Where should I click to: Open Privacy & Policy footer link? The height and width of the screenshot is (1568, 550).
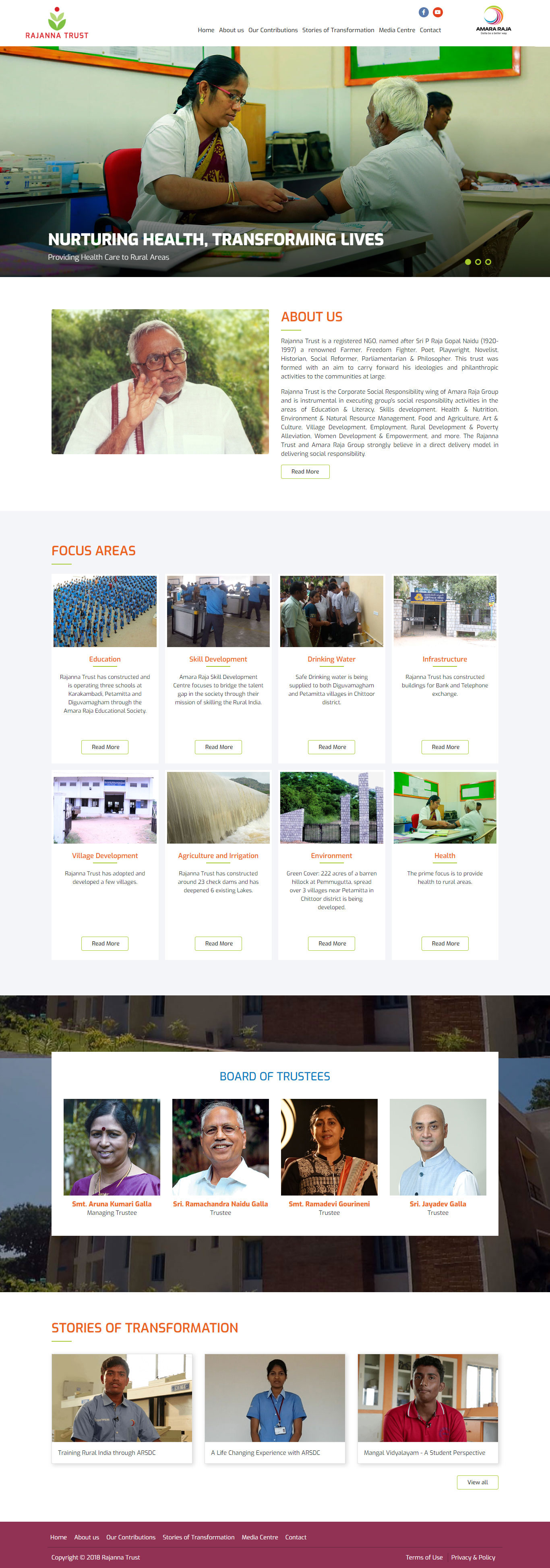coord(473,1557)
